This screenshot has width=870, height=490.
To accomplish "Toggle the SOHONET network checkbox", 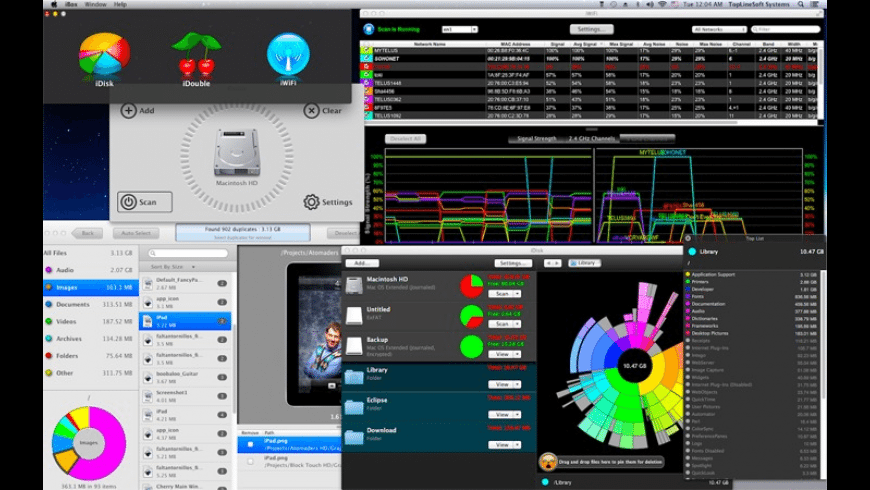I will coord(367,58).
